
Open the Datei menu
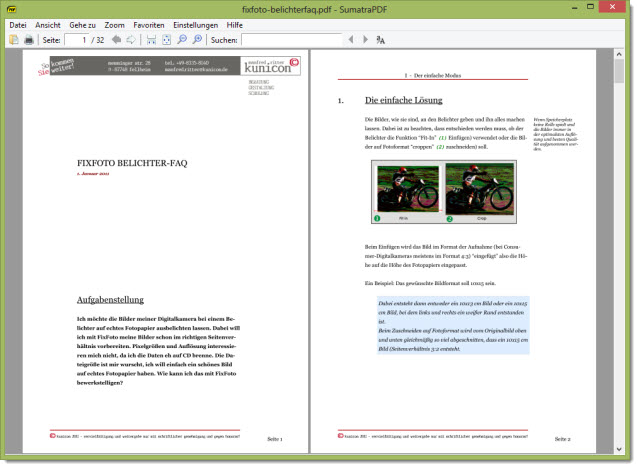(18, 25)
